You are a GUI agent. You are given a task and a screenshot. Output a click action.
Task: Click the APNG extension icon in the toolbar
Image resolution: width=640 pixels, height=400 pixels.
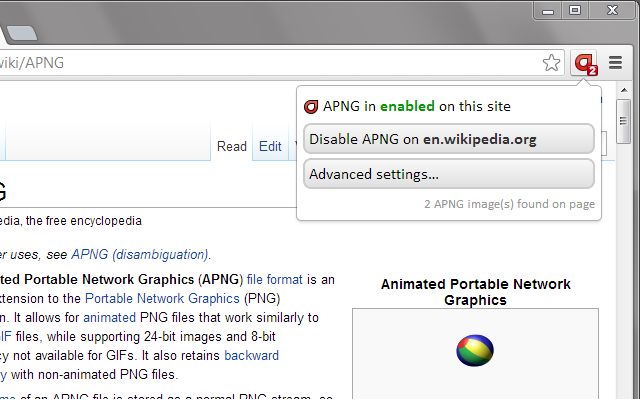[584, 63]
